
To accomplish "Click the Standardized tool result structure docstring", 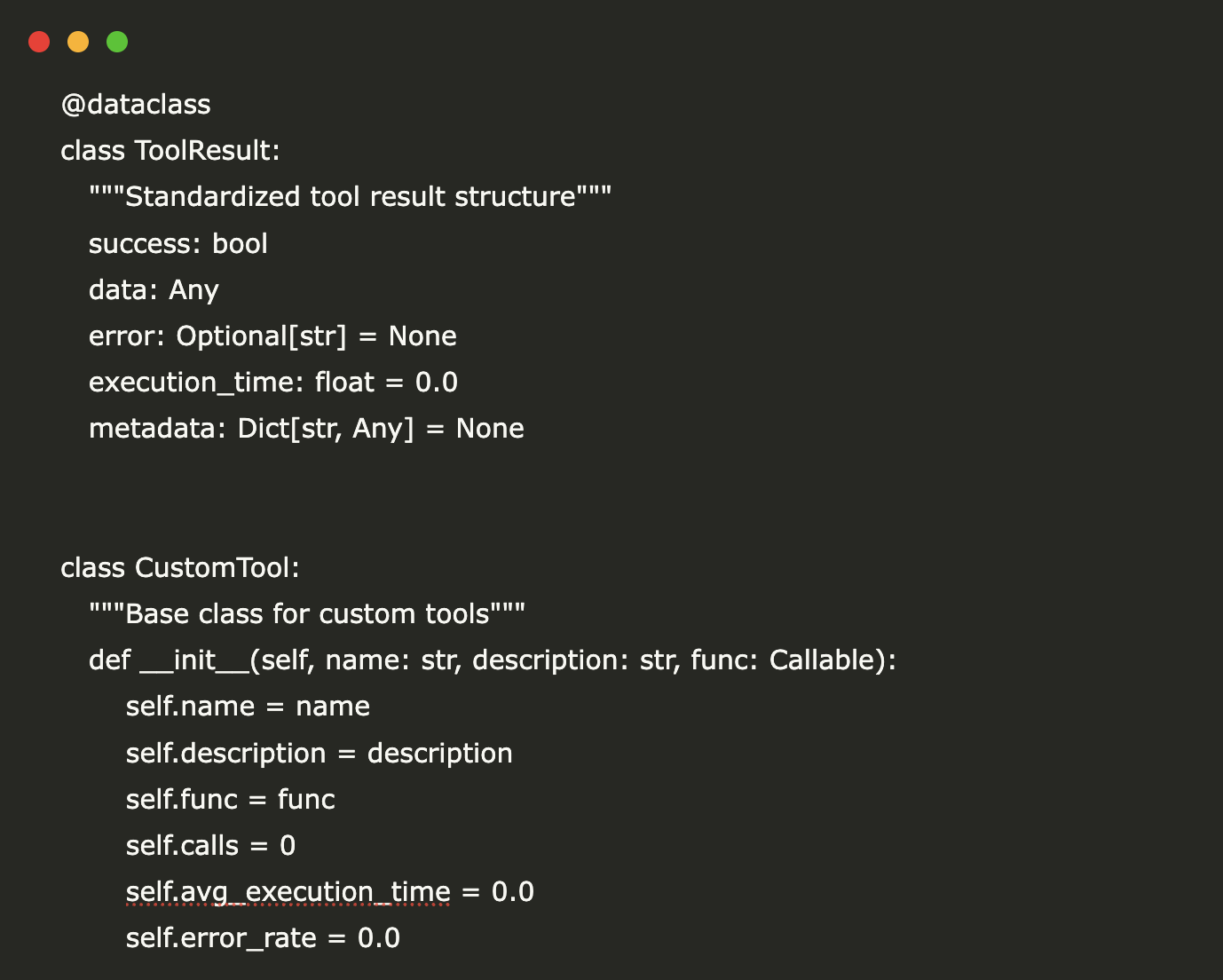I will click(350, 197).
